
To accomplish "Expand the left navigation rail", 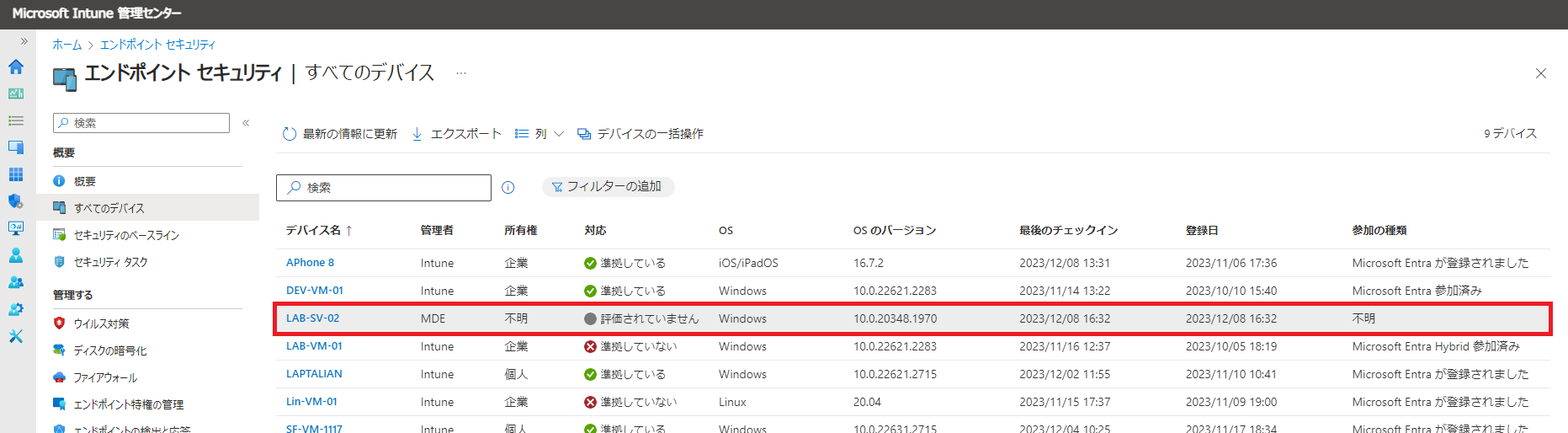I will pyautogui.click(x=24, y=41).
